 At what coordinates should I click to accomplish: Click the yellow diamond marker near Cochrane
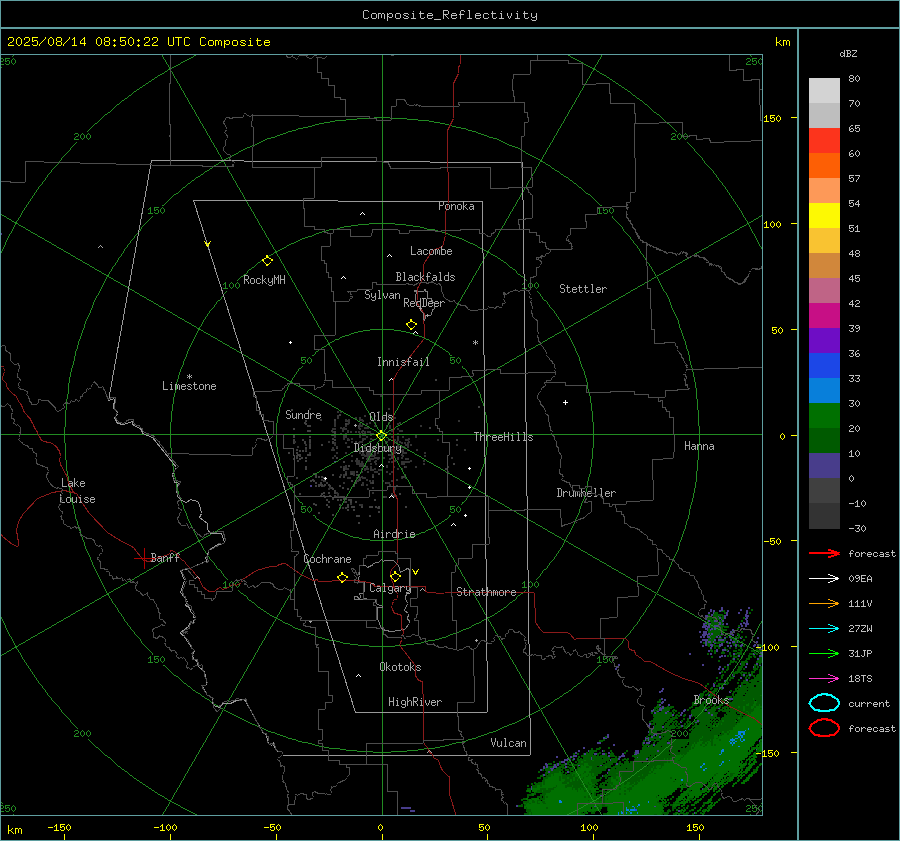point(342,577)
